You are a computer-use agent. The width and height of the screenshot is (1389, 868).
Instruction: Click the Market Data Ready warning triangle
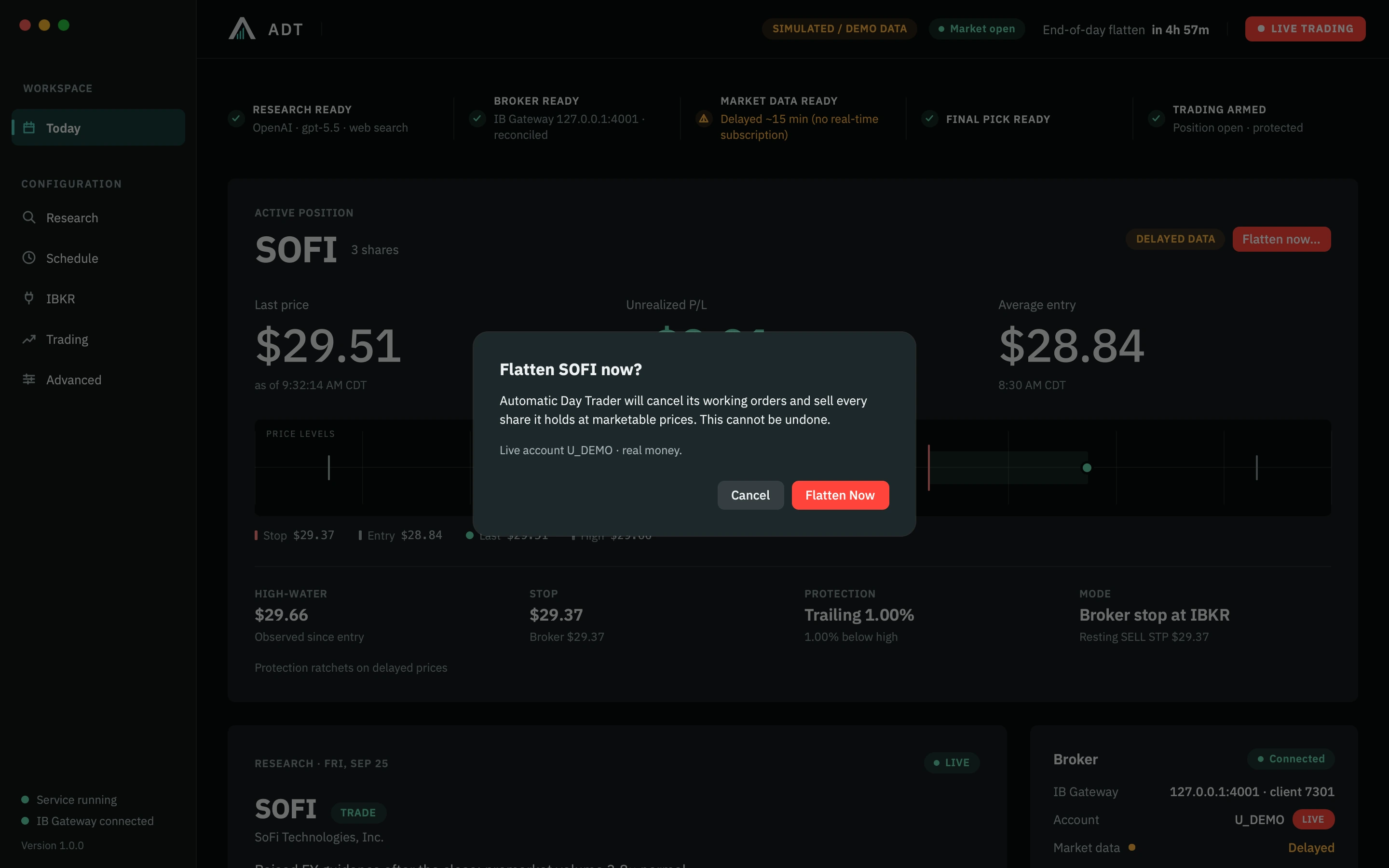tap(704, 118)
